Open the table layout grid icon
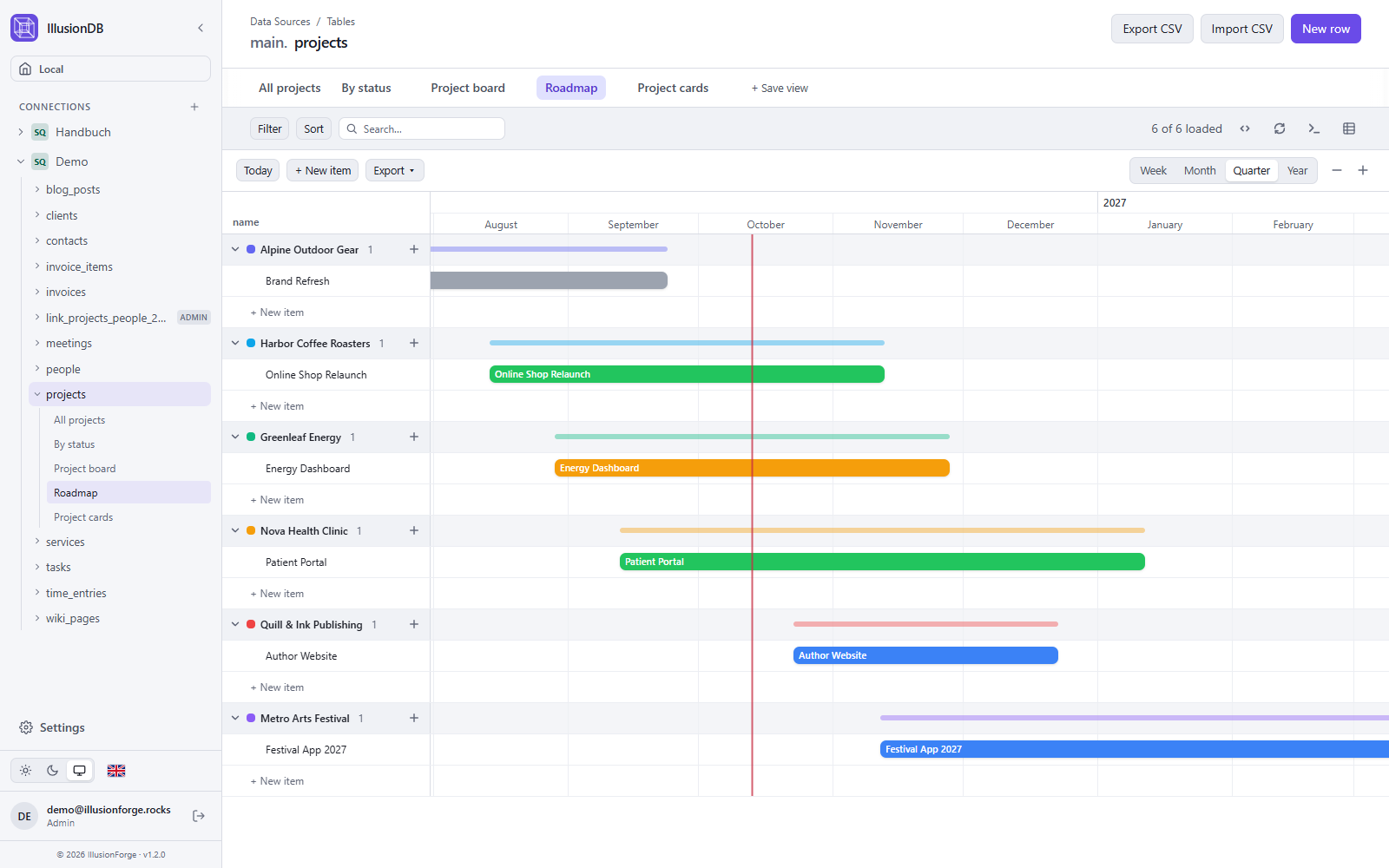This screenshot has width=1389, height=868. coord(1349,128)
